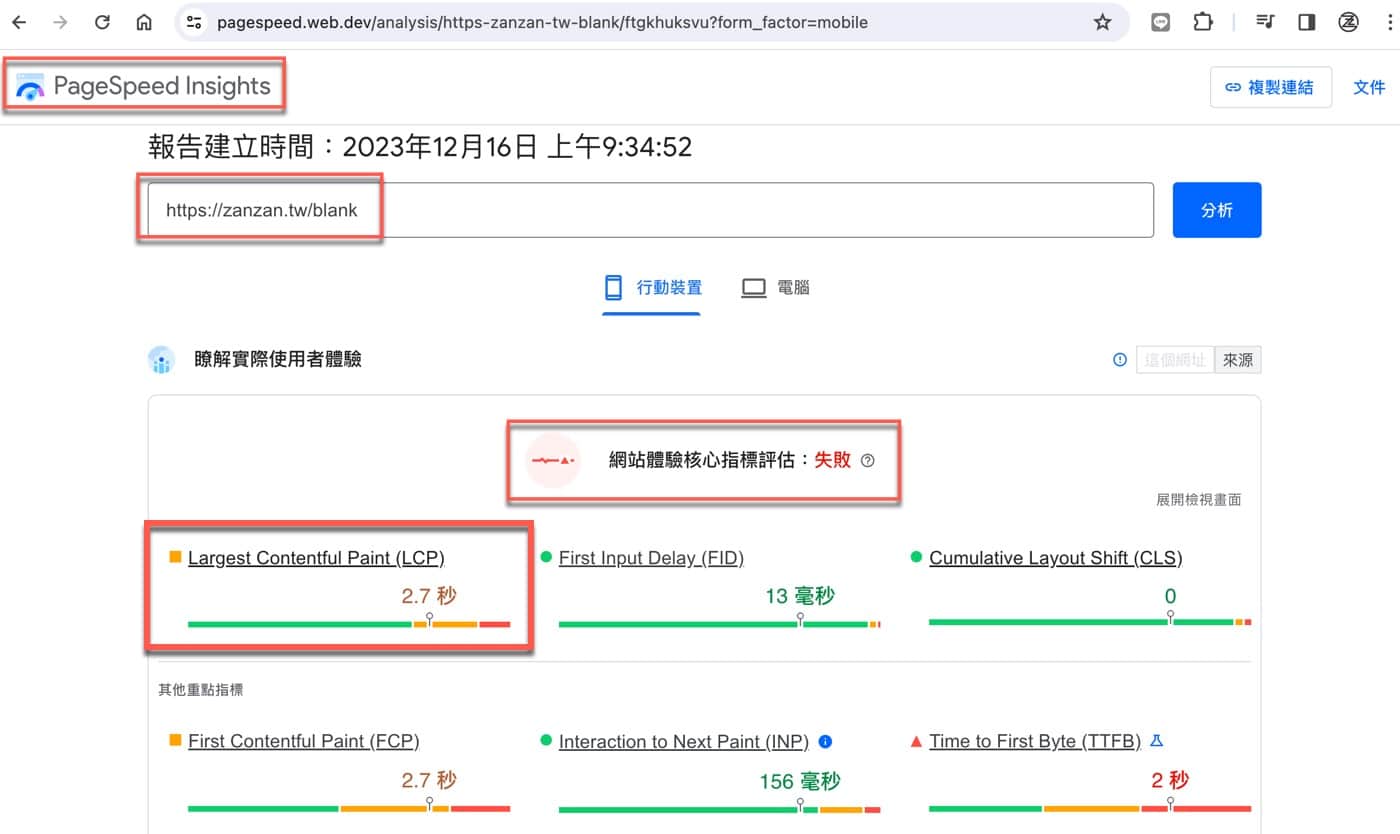Click the field data chart icon
1400x834 pixels.
click(x=161, y=360)
